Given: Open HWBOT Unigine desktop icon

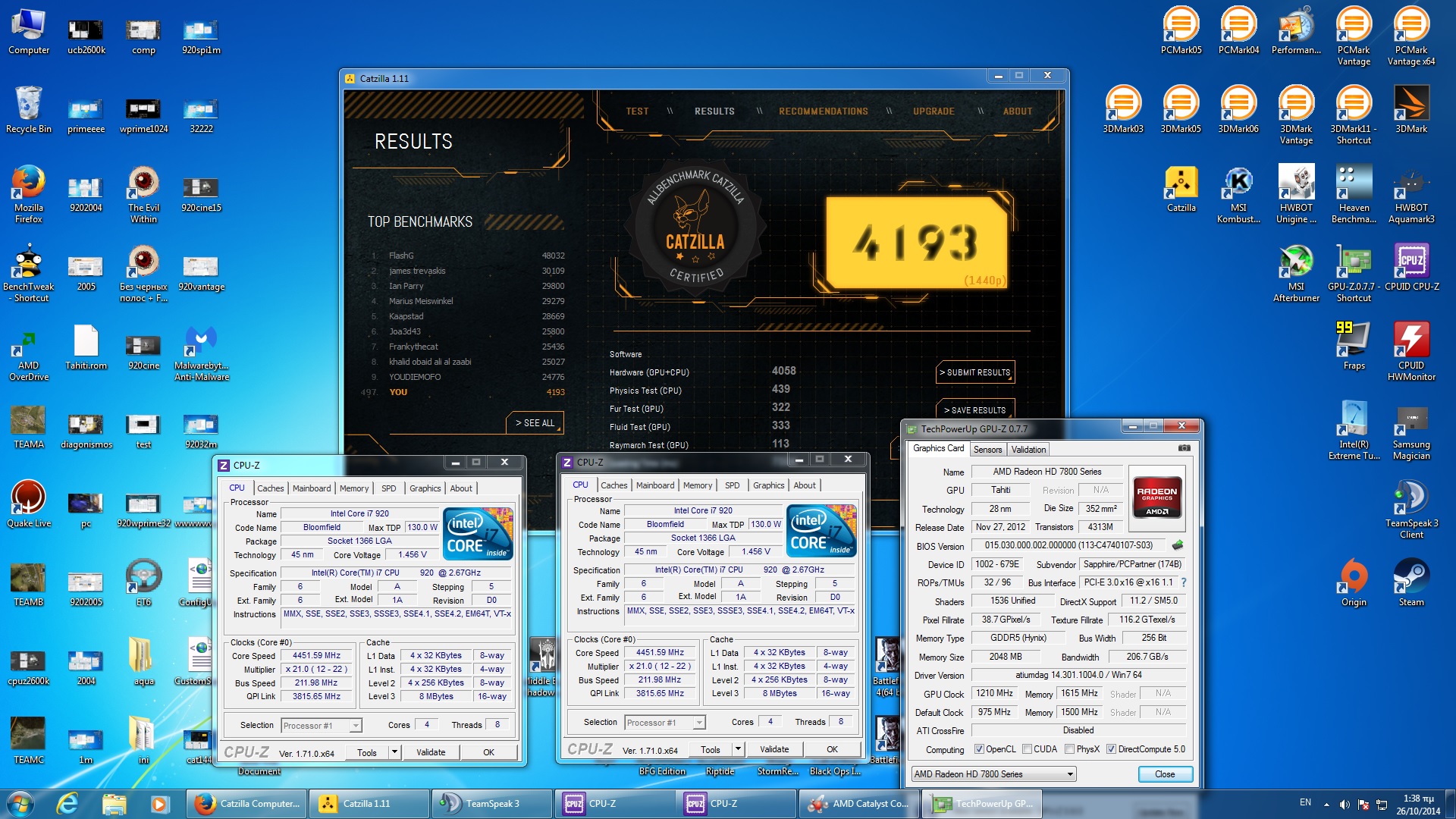Looking at the screenshot, I should point(1296,195).
